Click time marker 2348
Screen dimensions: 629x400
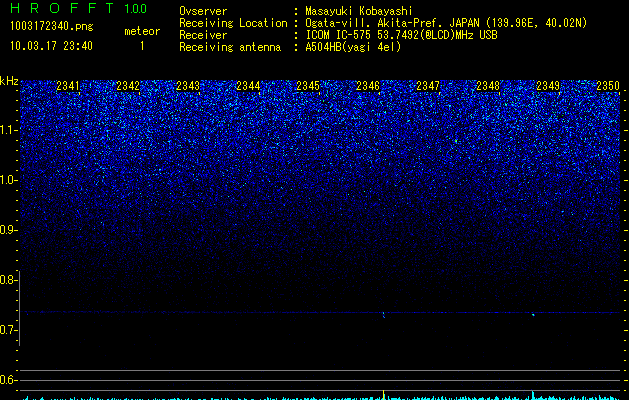(488, 86)
